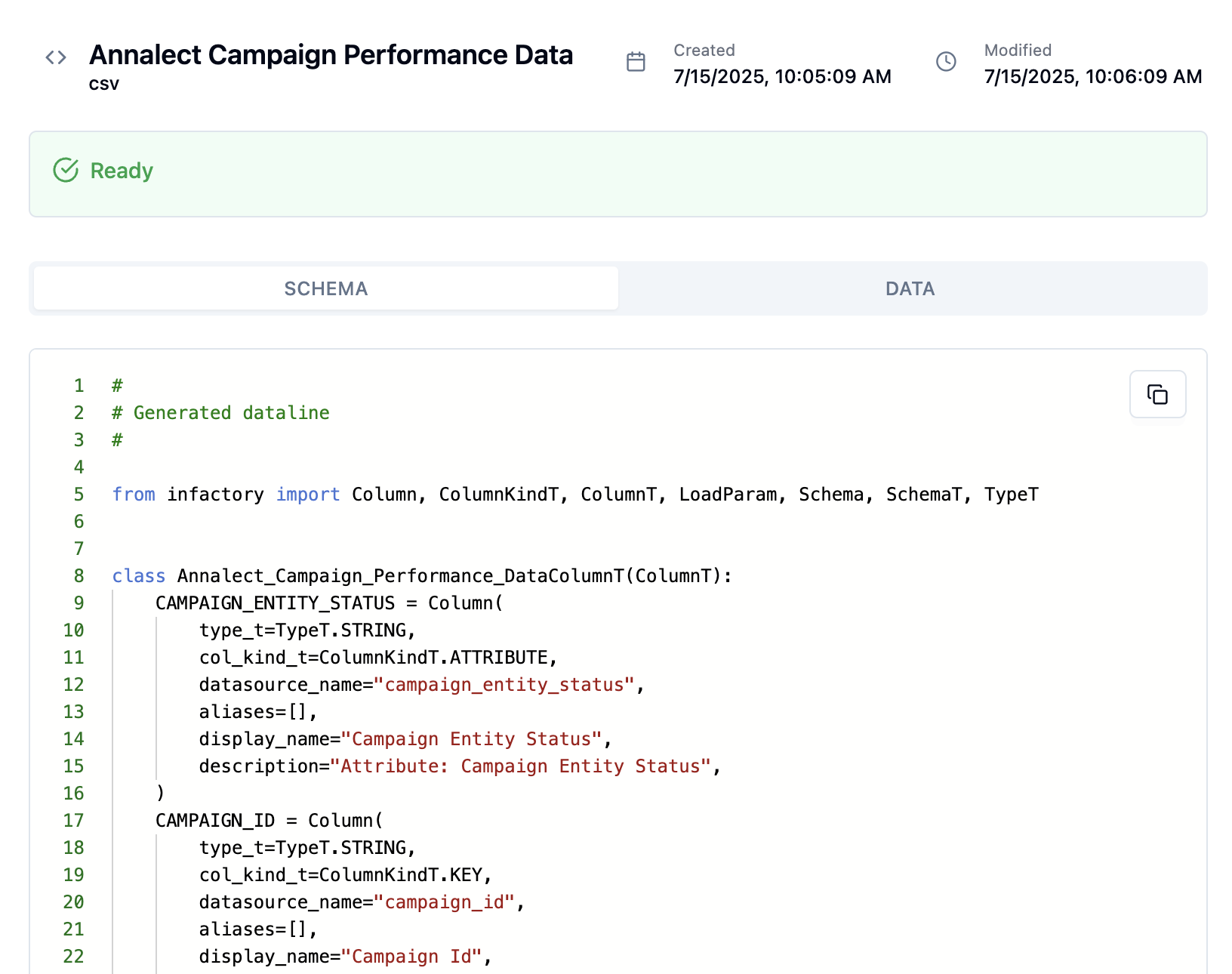Click the calendar icon next to Created
The image size is (1232, 974).
click(636, 61)
